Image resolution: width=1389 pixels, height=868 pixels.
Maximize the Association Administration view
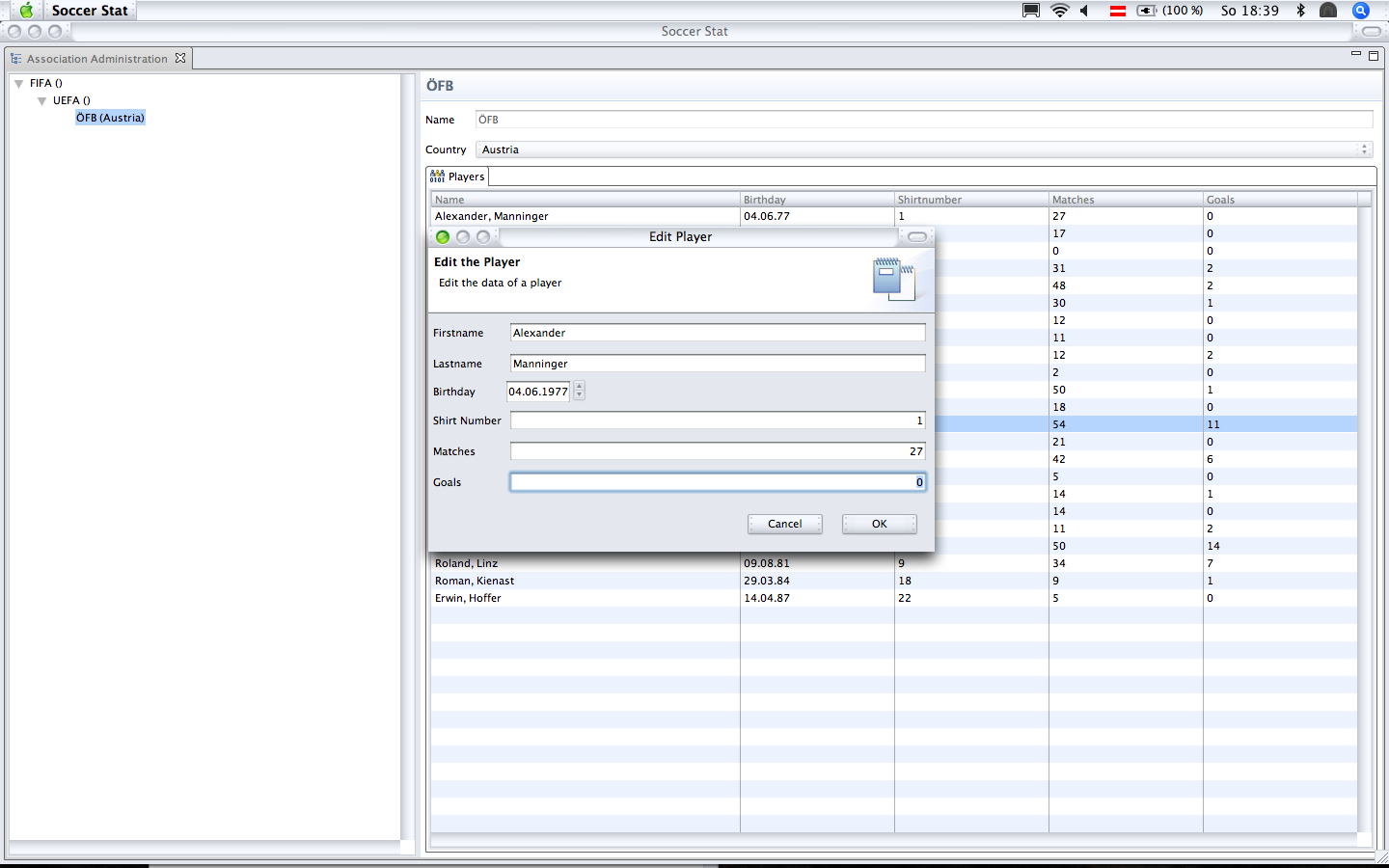1374,56
